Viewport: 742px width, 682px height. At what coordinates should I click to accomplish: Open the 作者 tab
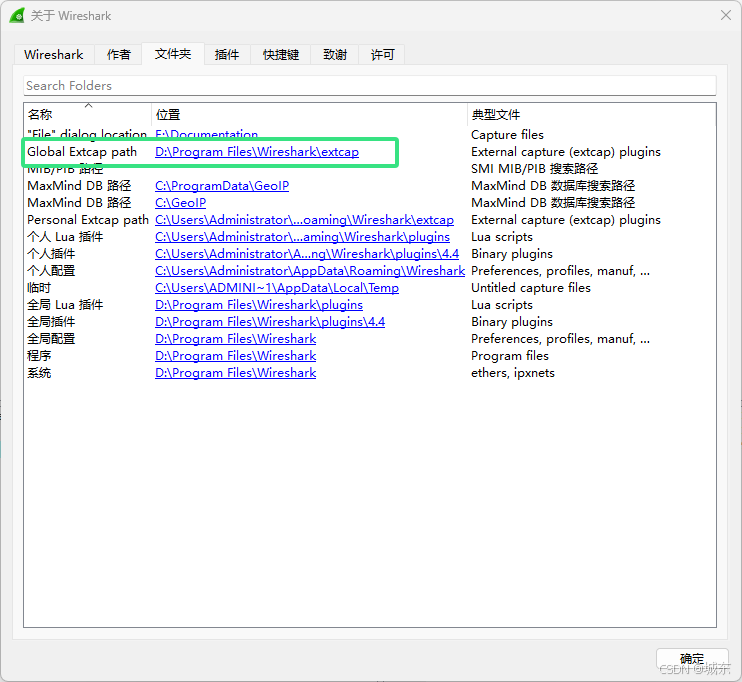pos(118,54)
